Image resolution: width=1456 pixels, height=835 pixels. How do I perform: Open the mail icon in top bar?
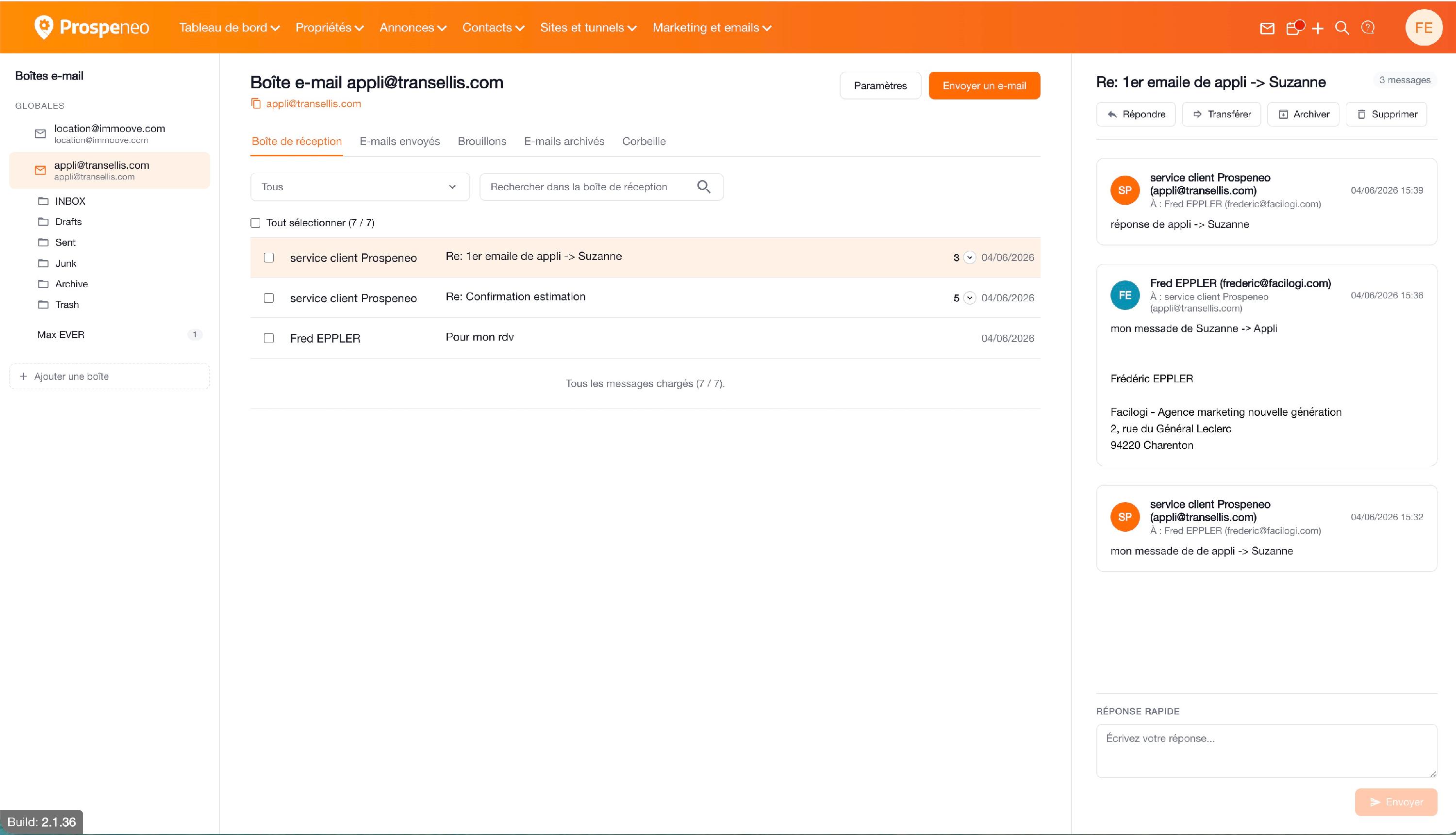pos(1267,28)
